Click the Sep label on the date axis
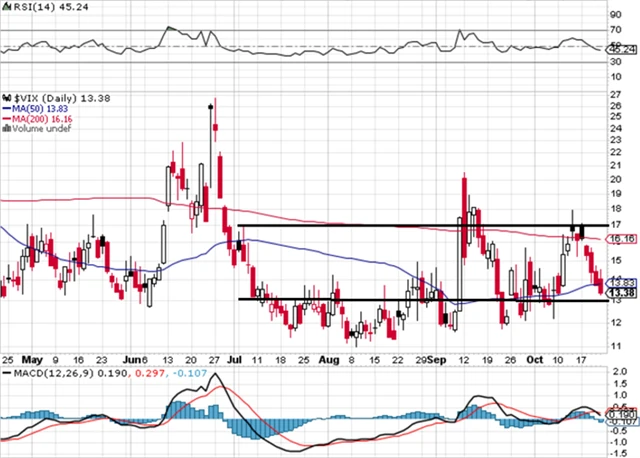The height and width of the screenshot is (458, 640). (436, 358)
